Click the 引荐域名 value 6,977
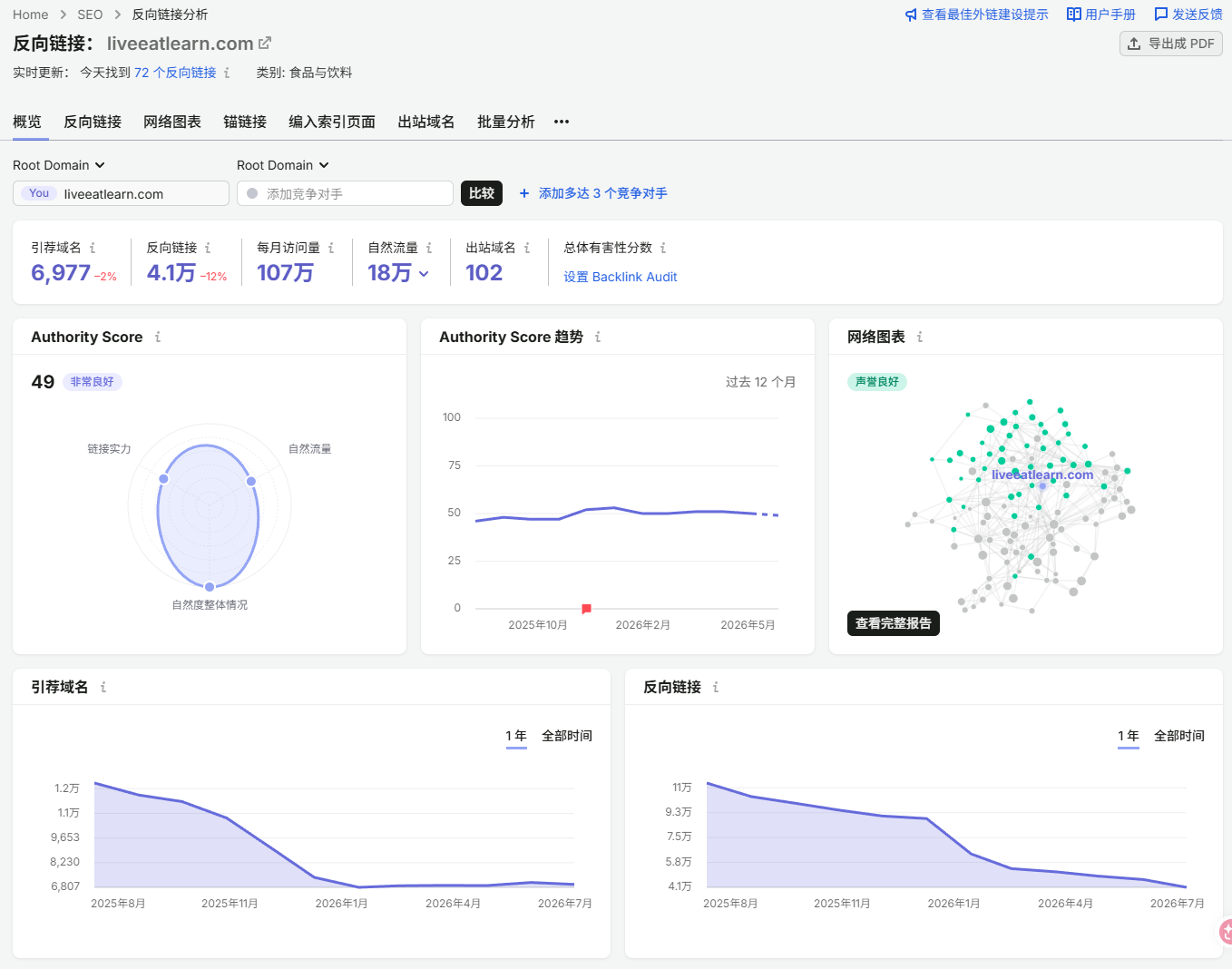 [61, 273]
